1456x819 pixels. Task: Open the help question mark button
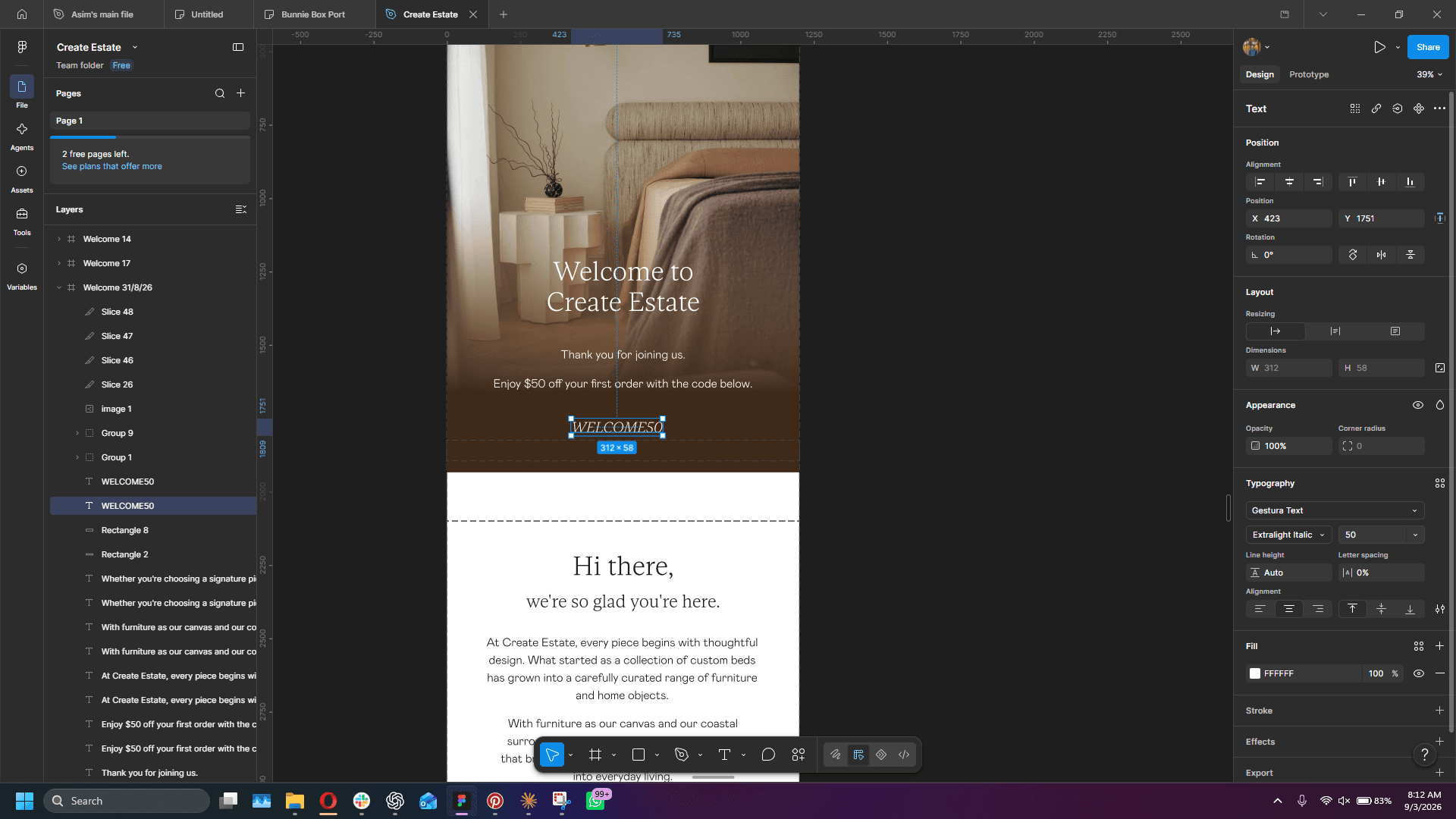point(1425,755)
